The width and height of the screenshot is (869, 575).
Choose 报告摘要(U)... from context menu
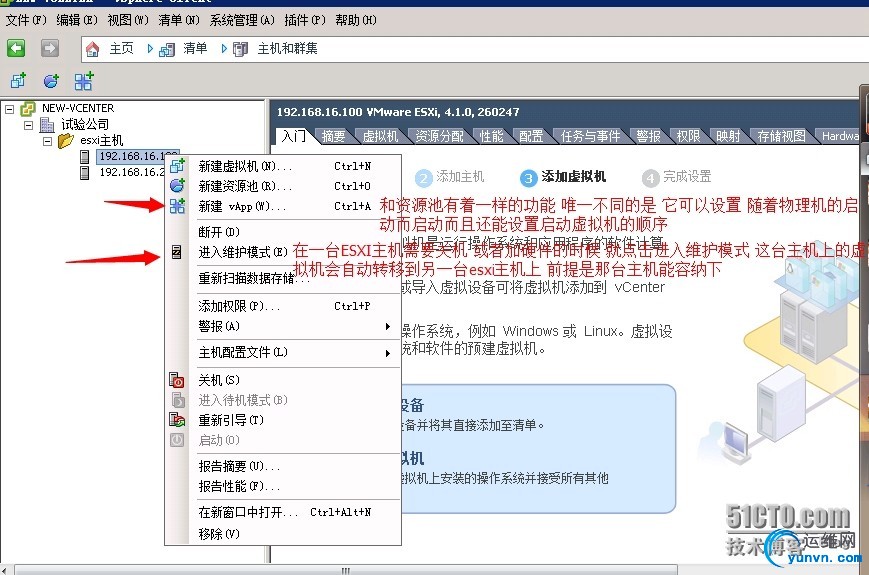(283, 466)
